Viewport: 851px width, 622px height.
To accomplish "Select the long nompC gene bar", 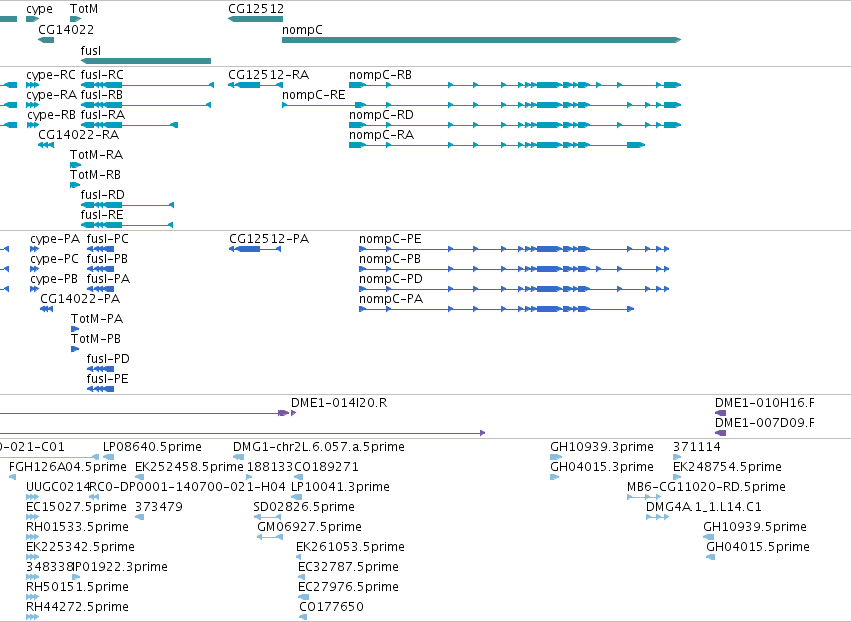I will click(x=481, y=40).
